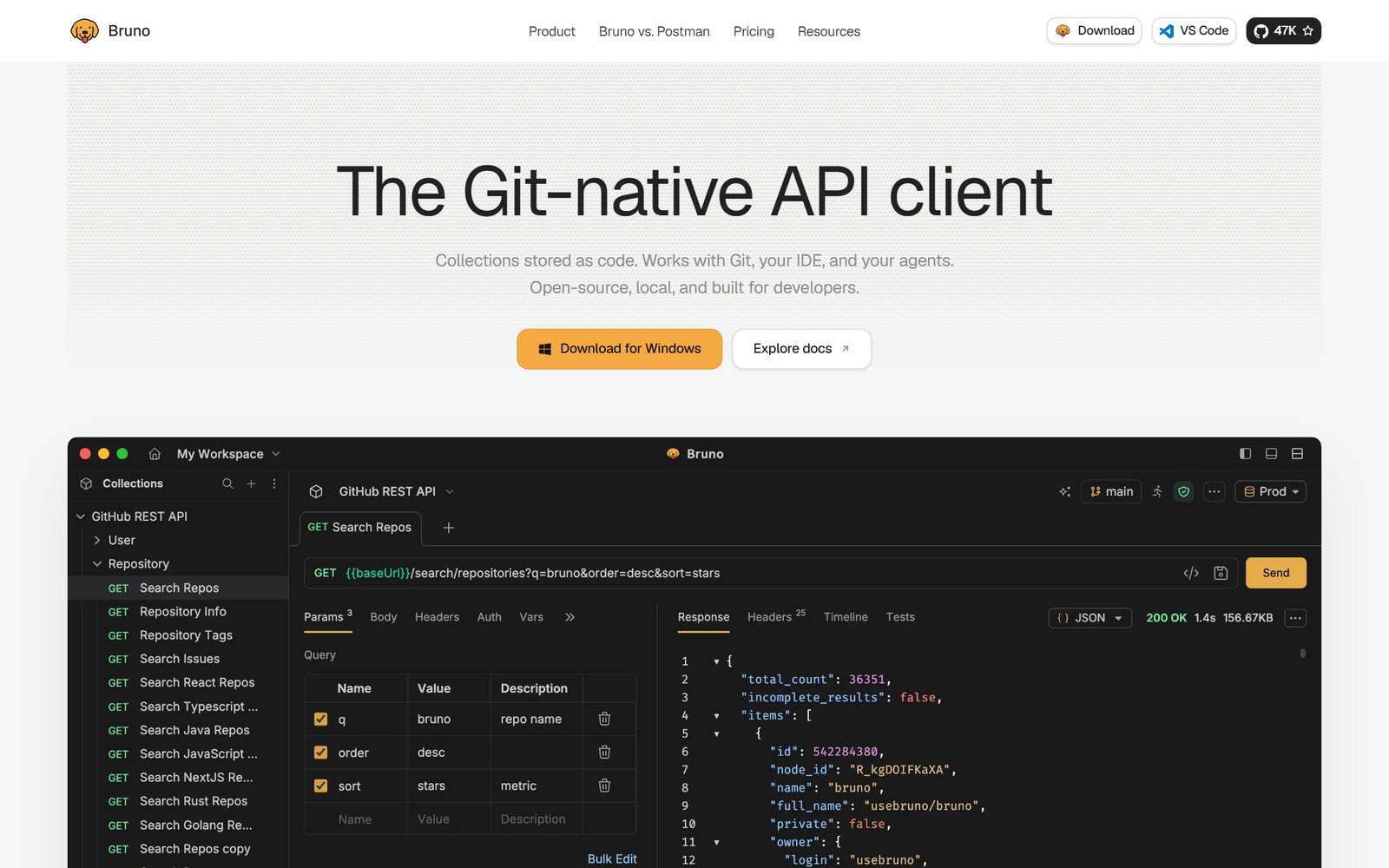The width and height of the screenshot is (1389, 868).
Task: Search collections with the magnifier icon
Action: pyautogui.click(x=227, y=483)
